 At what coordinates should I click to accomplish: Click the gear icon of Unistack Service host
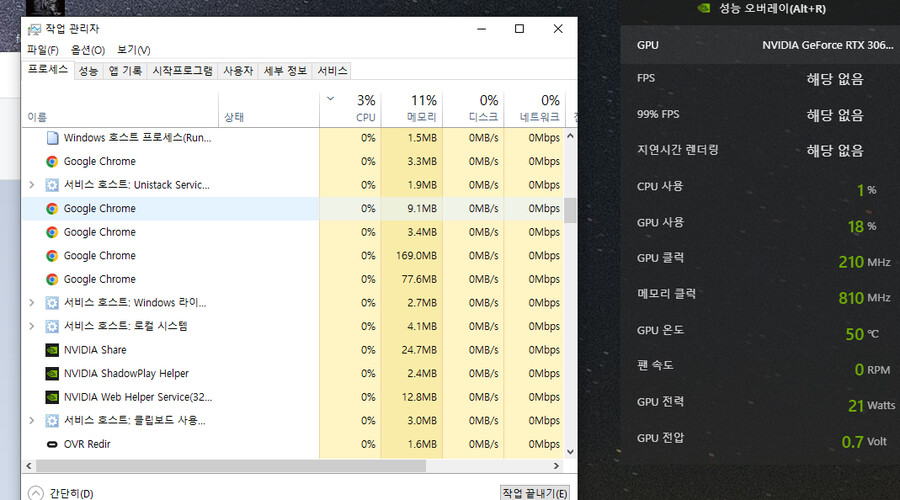[52, 185]
